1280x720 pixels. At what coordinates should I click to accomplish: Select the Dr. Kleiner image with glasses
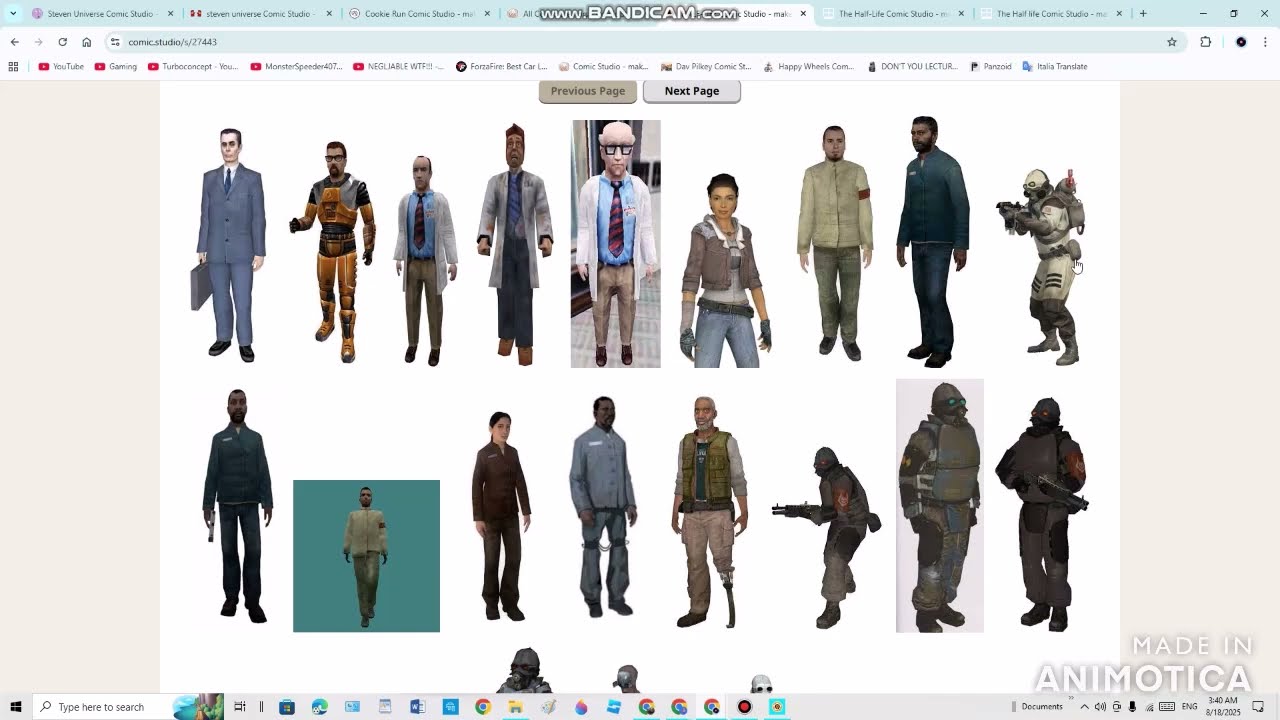[x=616, y=244]
